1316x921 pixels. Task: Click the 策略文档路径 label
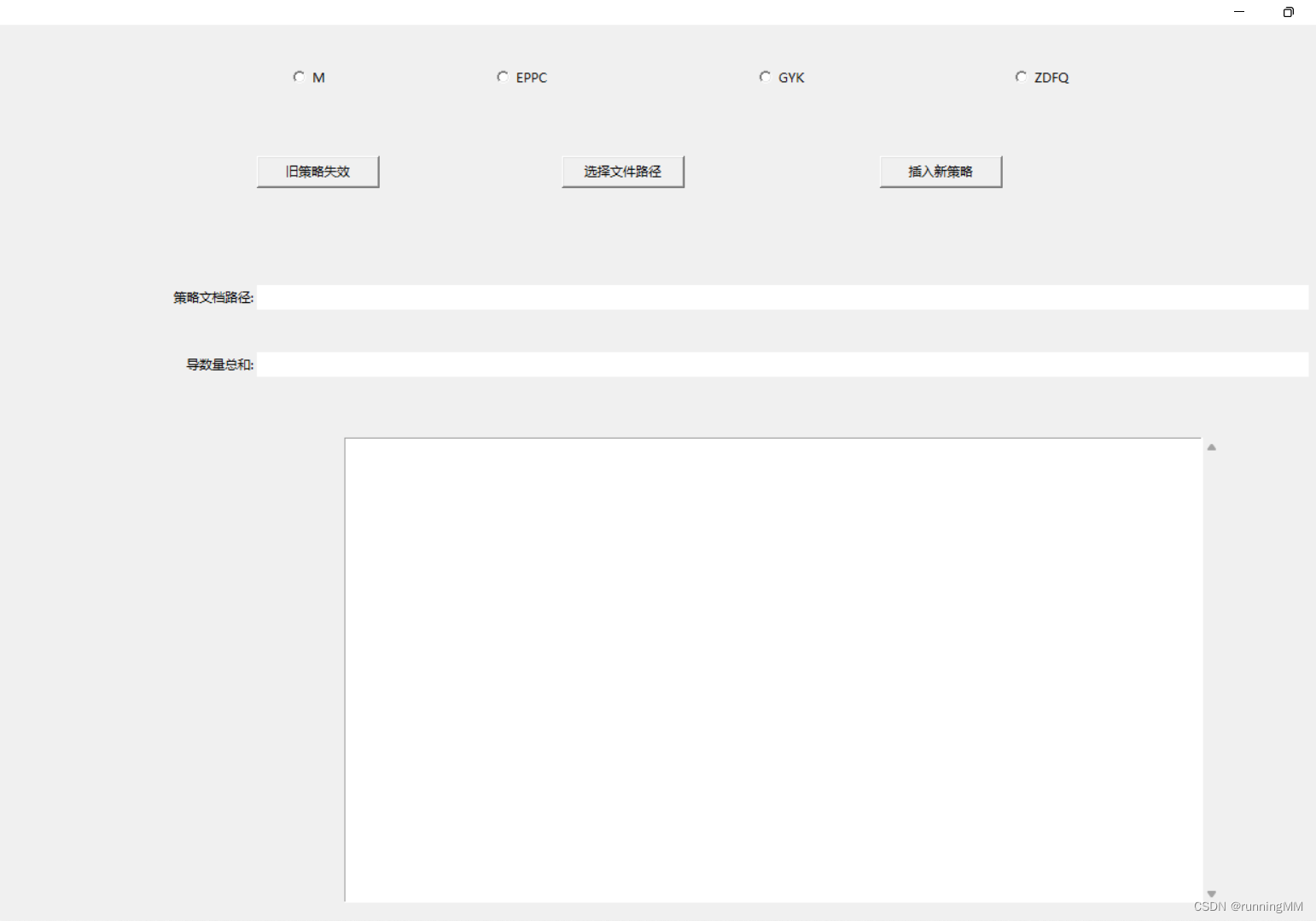pyautogui.click(x=212, y=298)
